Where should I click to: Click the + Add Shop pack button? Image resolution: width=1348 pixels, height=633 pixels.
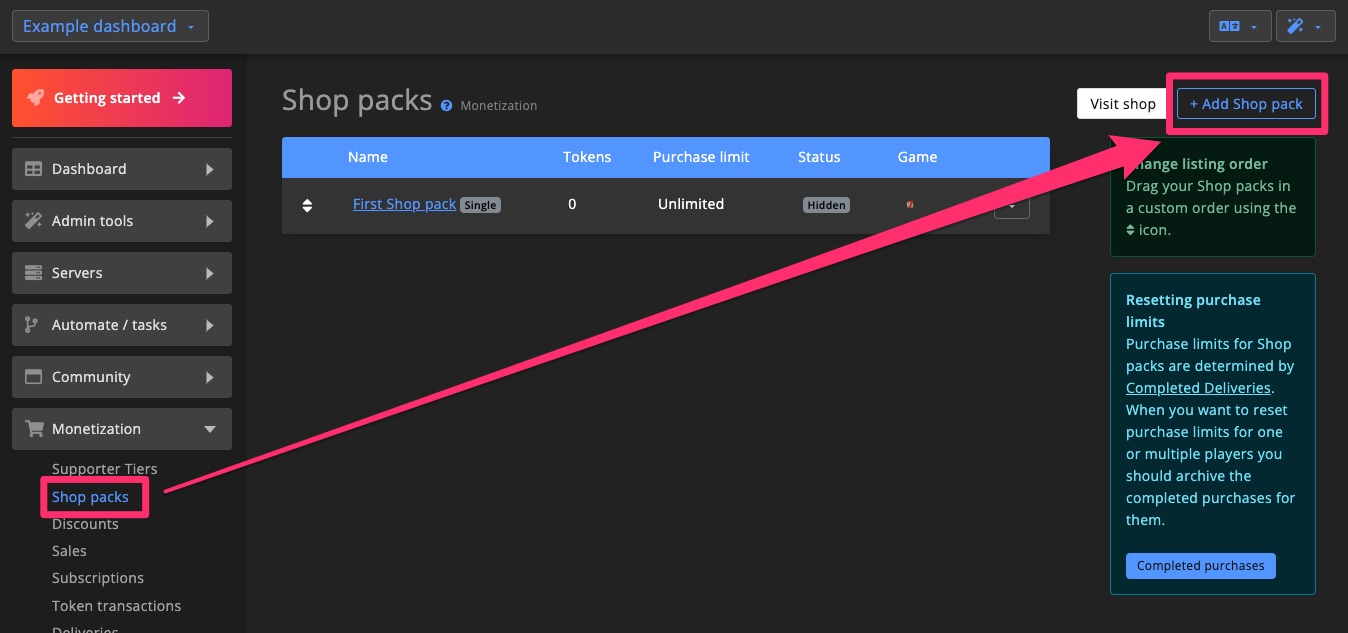point(1246,103)
